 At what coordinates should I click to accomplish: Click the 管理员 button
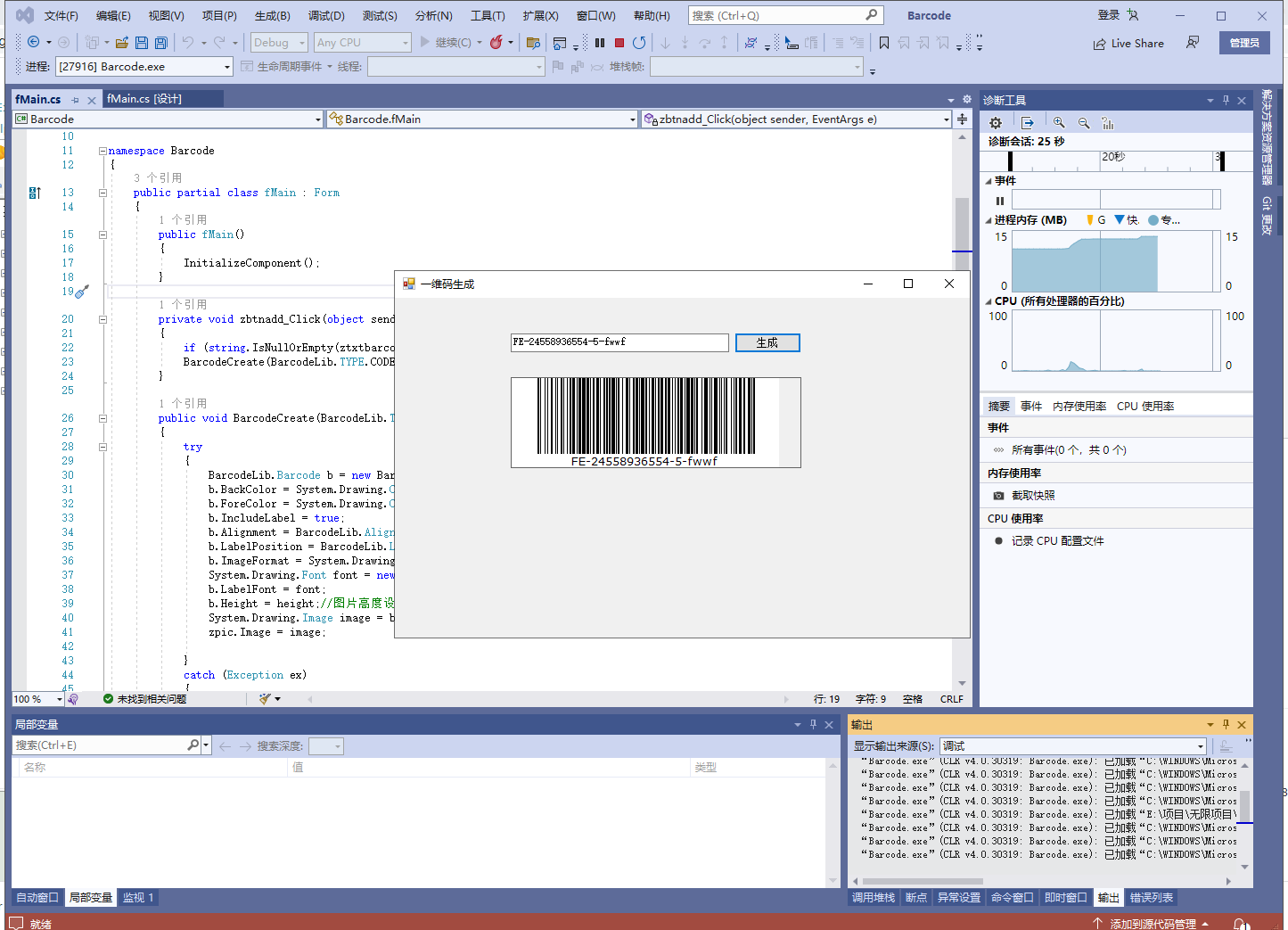point(1244,43)
